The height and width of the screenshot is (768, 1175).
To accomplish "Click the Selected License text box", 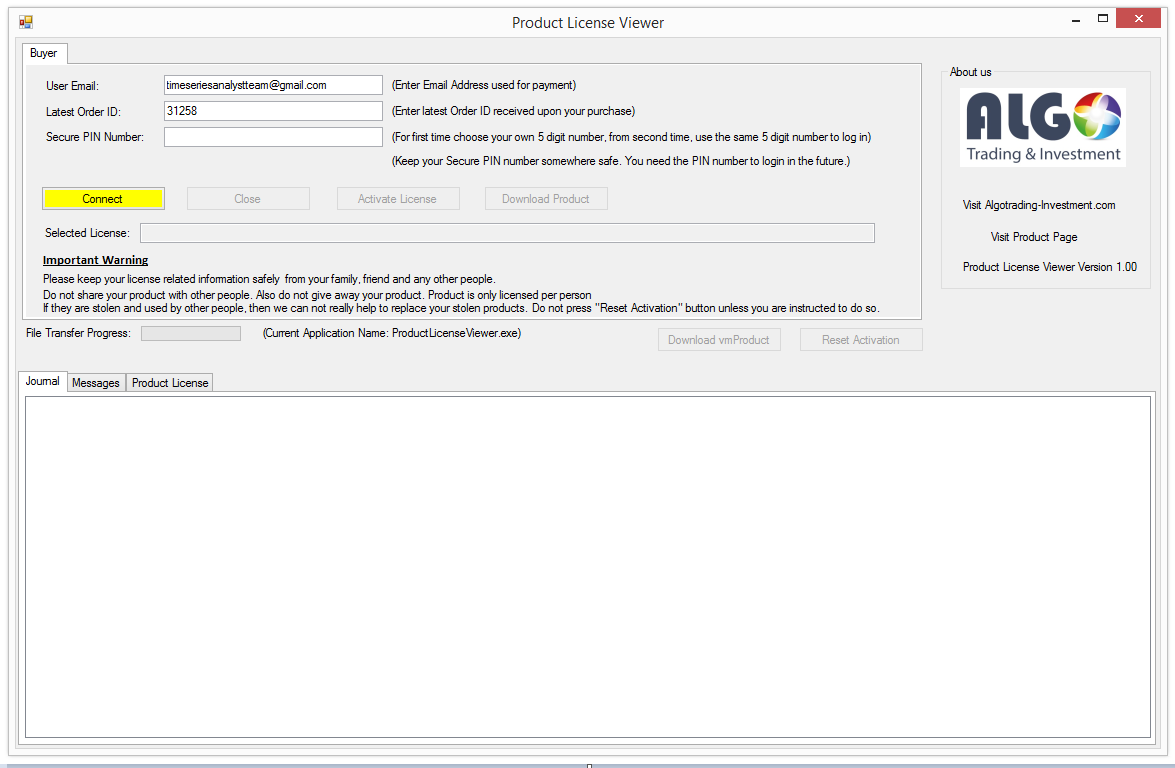I will [507, 233].
